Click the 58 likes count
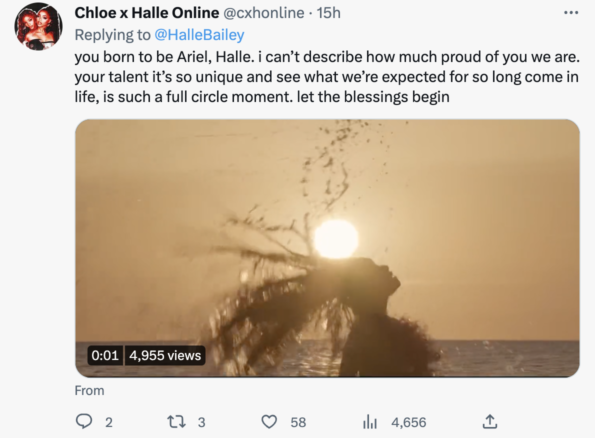This screenshot has width=595, height=438. pos(298,422)
